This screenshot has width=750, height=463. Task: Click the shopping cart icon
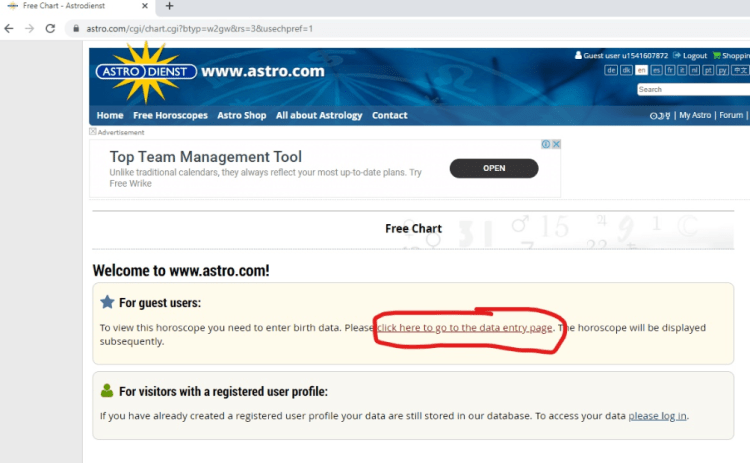[717, 56]
